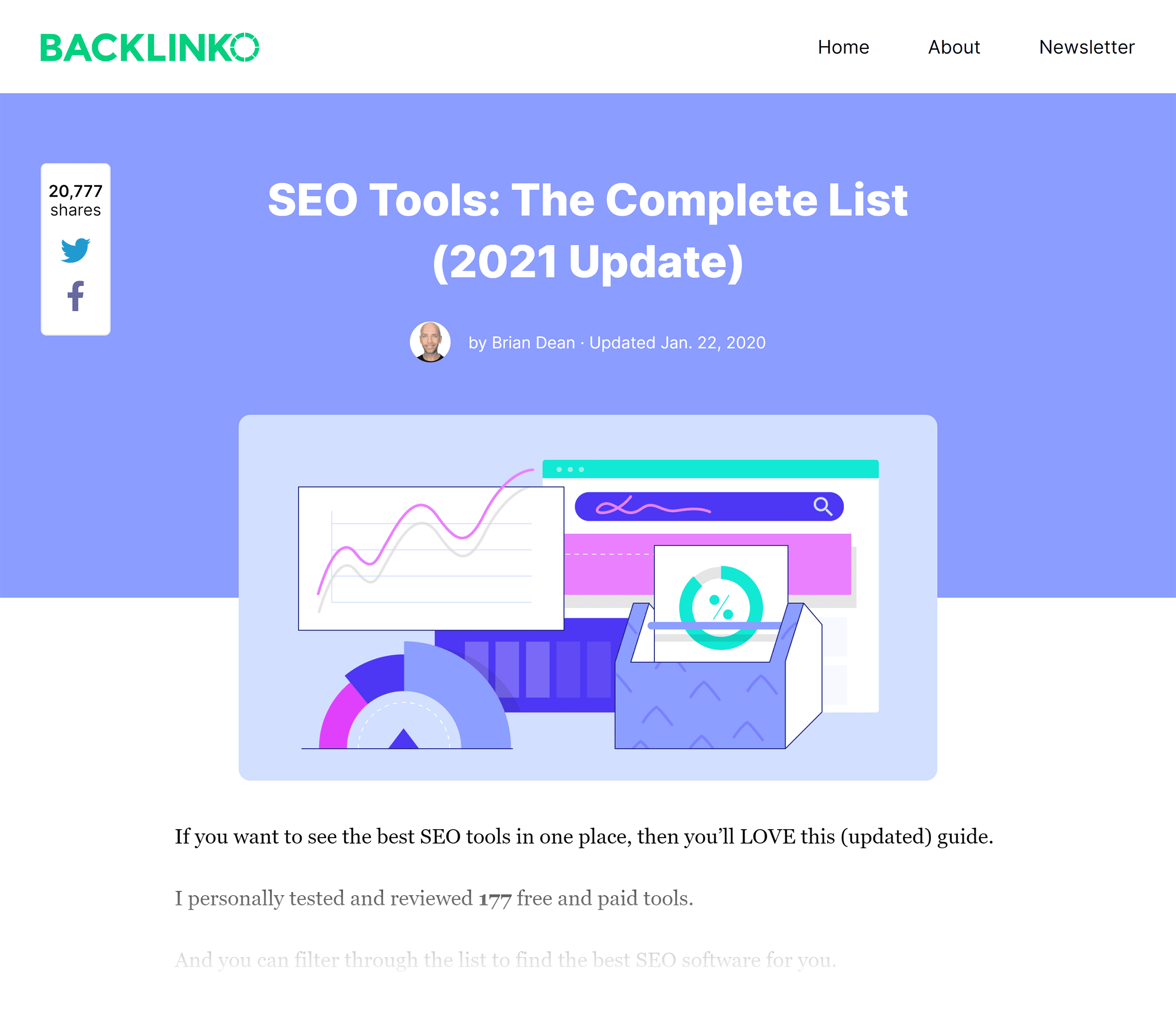Expand navigation dropdown from Home

pos(843,46)
